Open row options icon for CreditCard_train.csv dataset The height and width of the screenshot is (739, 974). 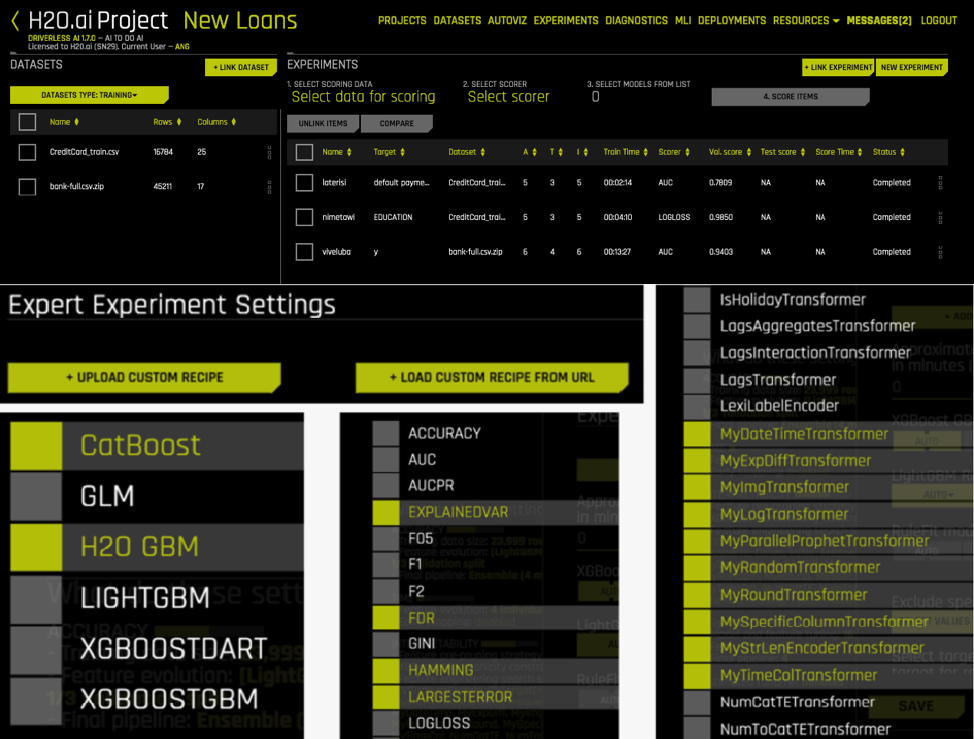pyautogui.click(x=269, y=153)
